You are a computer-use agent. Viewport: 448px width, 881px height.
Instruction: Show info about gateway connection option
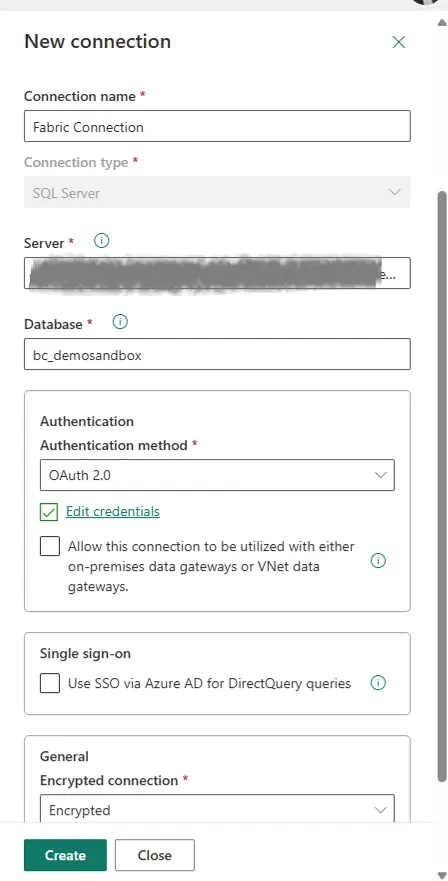coord(378,561)
